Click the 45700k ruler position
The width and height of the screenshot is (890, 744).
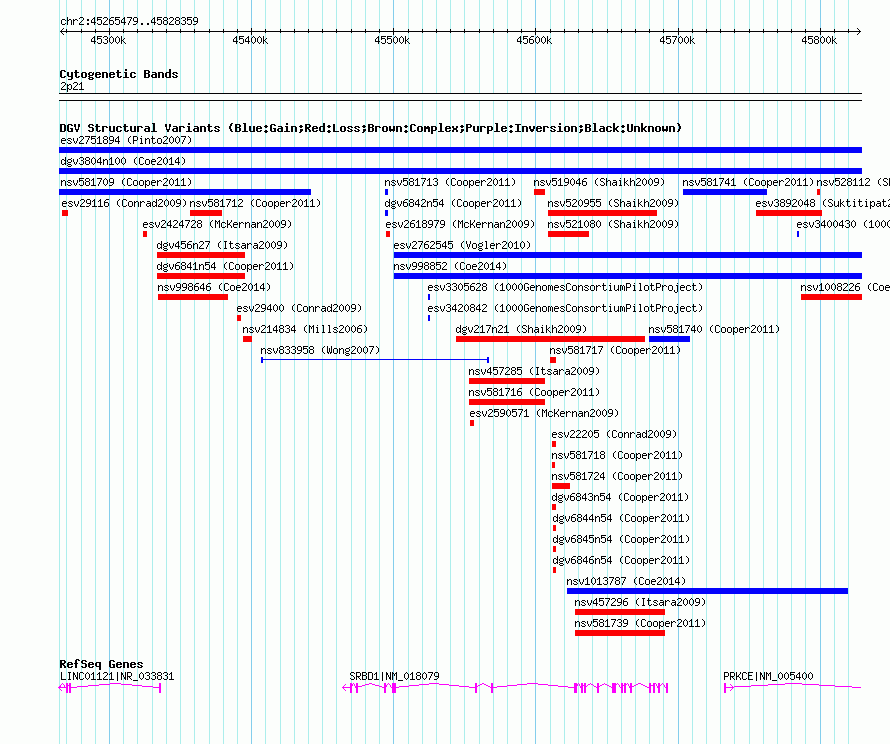(x=677, y=40)
